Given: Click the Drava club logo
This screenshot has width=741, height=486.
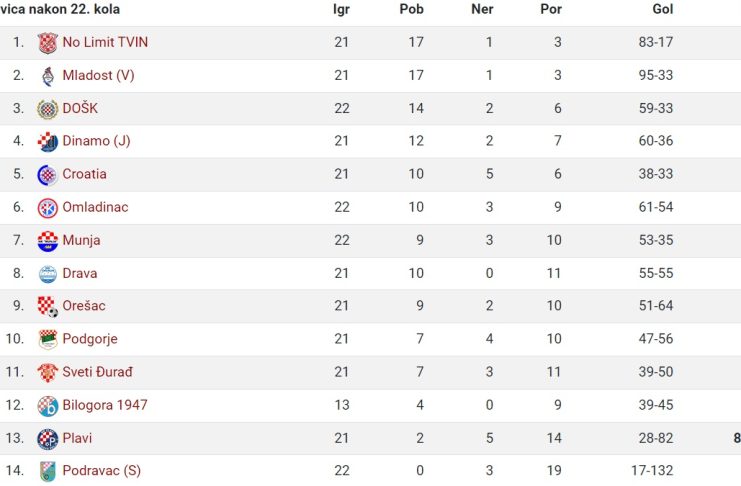Looking at the screenshot, I should coord(48,274).
